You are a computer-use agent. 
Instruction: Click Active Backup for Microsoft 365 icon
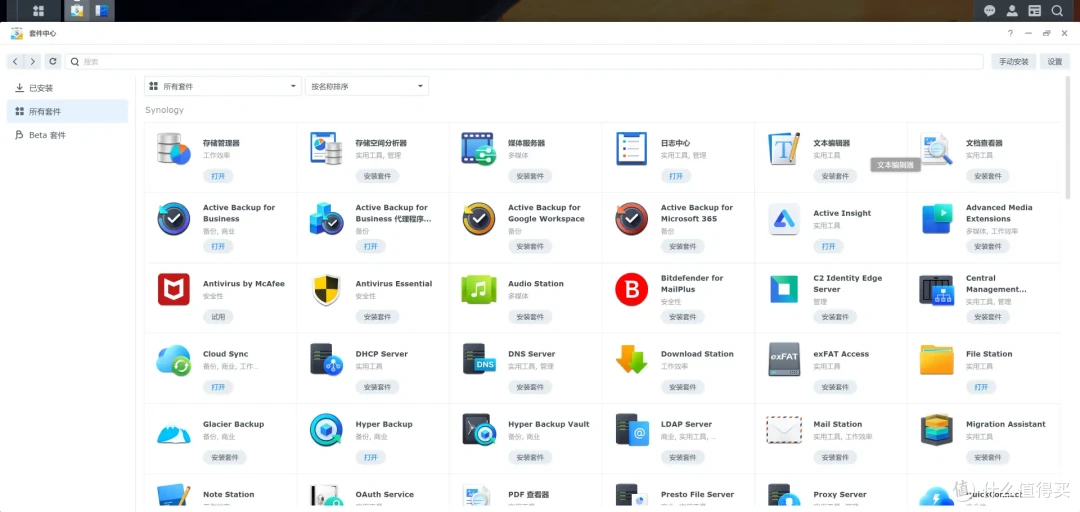(632, 219)
